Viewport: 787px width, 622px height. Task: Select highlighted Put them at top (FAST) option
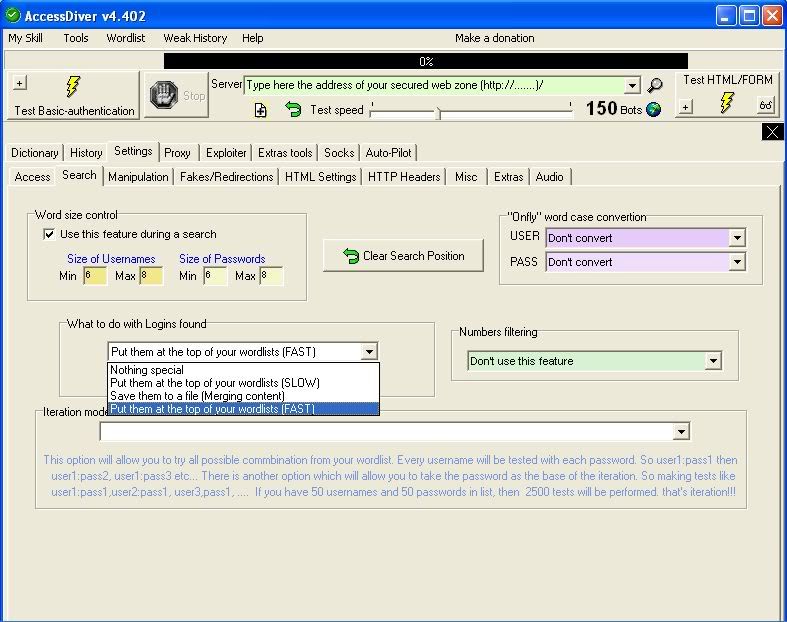click(x=243, y=409)
